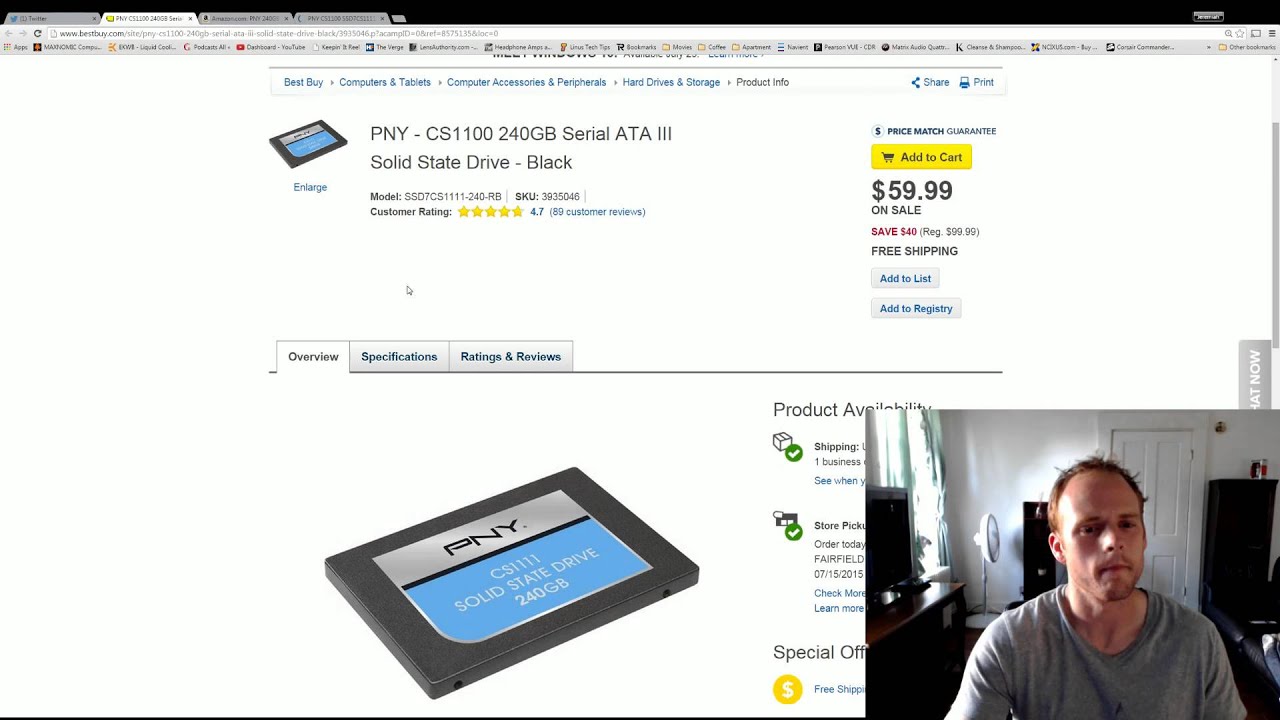Open the Other bookmarks folder
1280x720 pixels.
pos(1246,47)
